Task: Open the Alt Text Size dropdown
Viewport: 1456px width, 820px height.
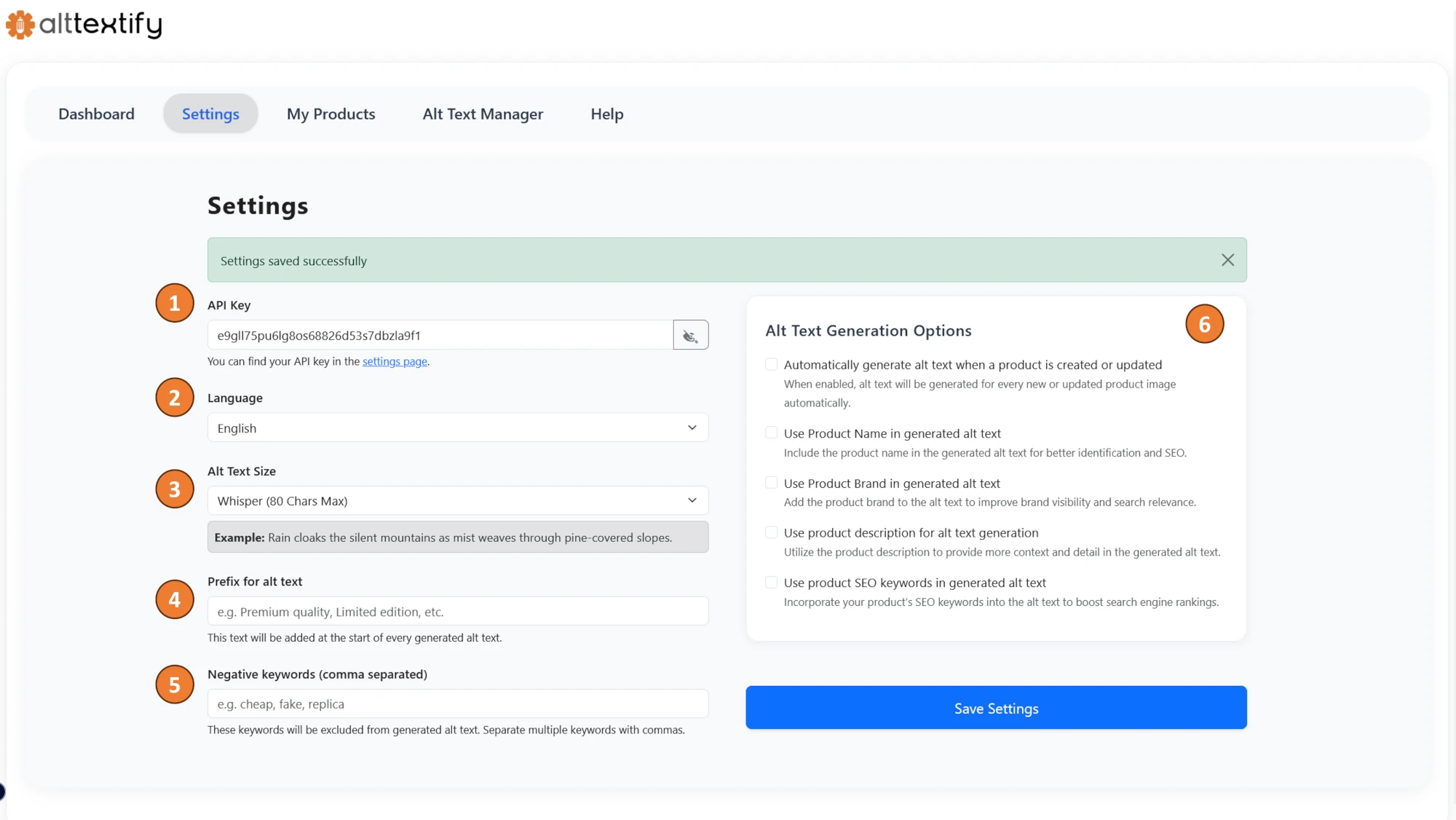Action: click(457, 500)
